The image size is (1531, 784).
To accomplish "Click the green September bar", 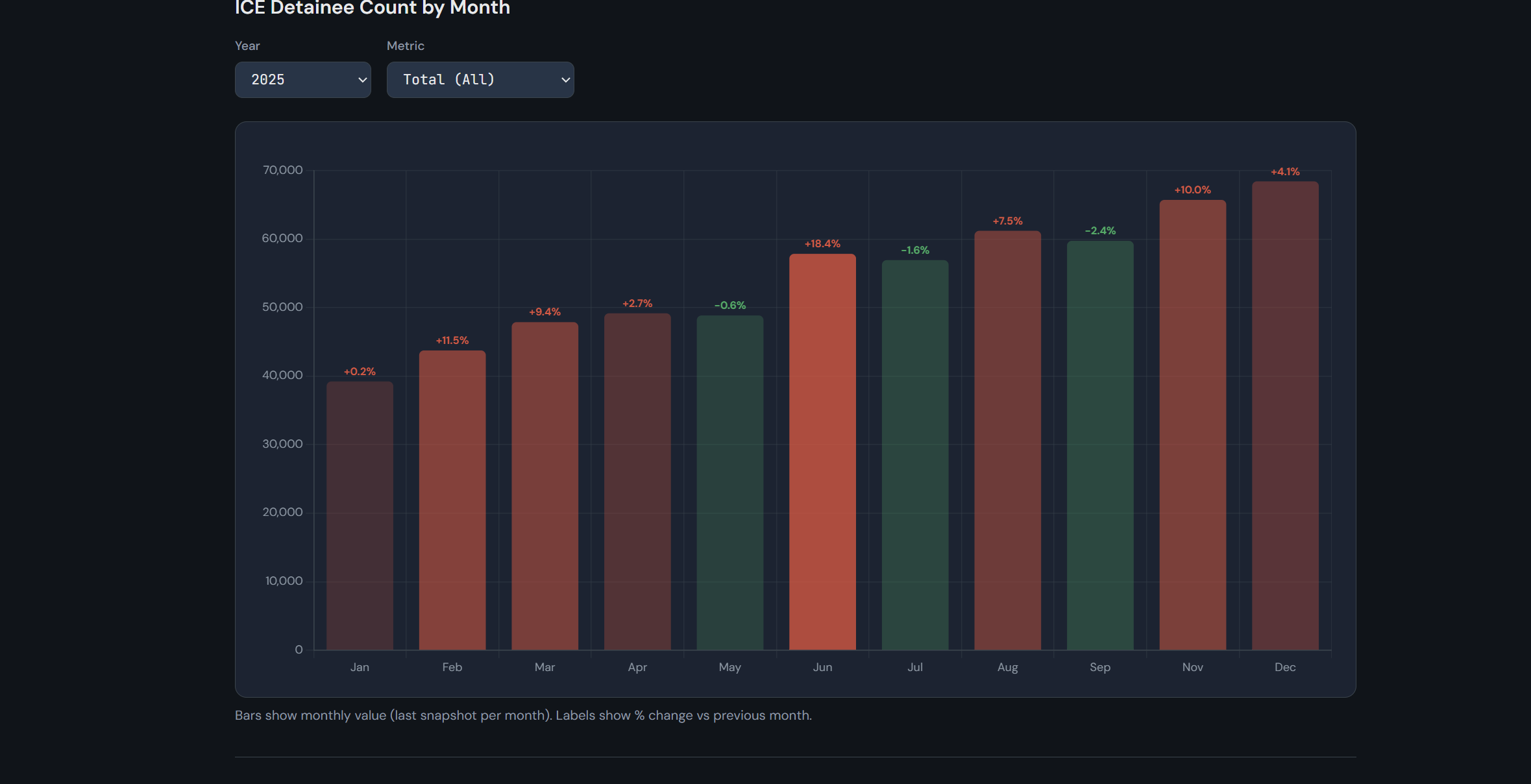I will (1100, 445).
